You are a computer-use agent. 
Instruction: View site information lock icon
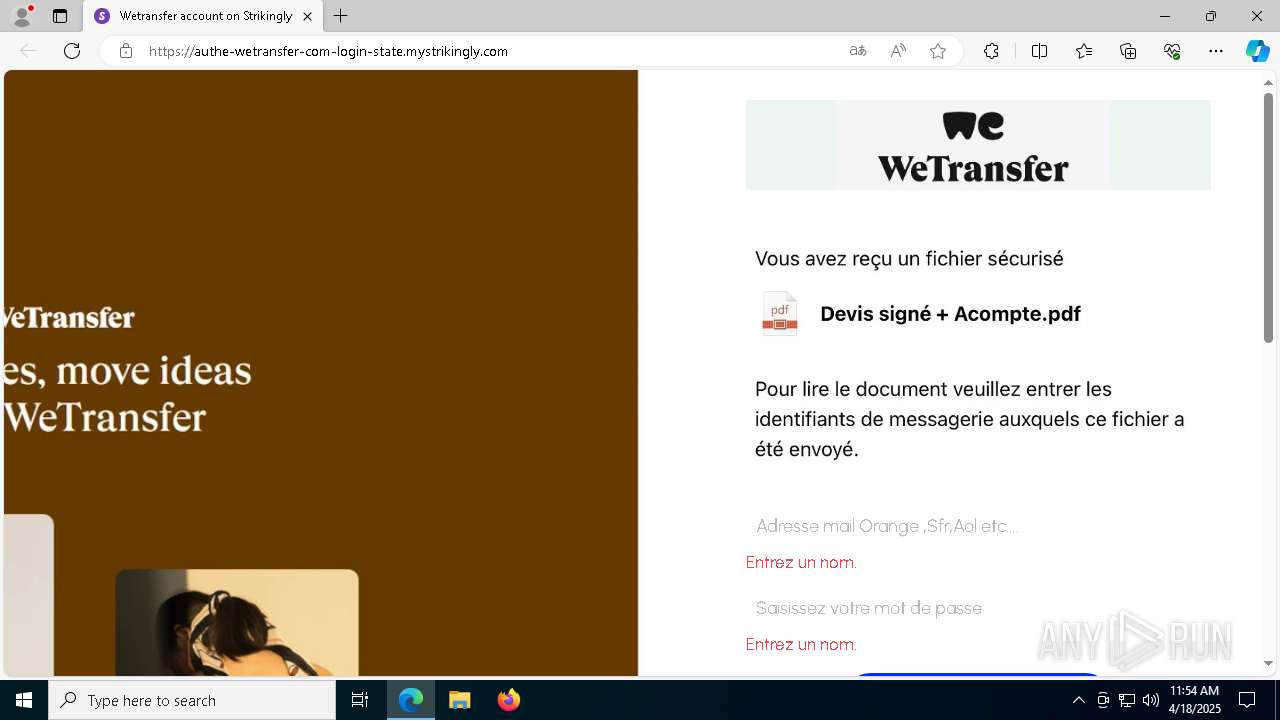point(126,51)
